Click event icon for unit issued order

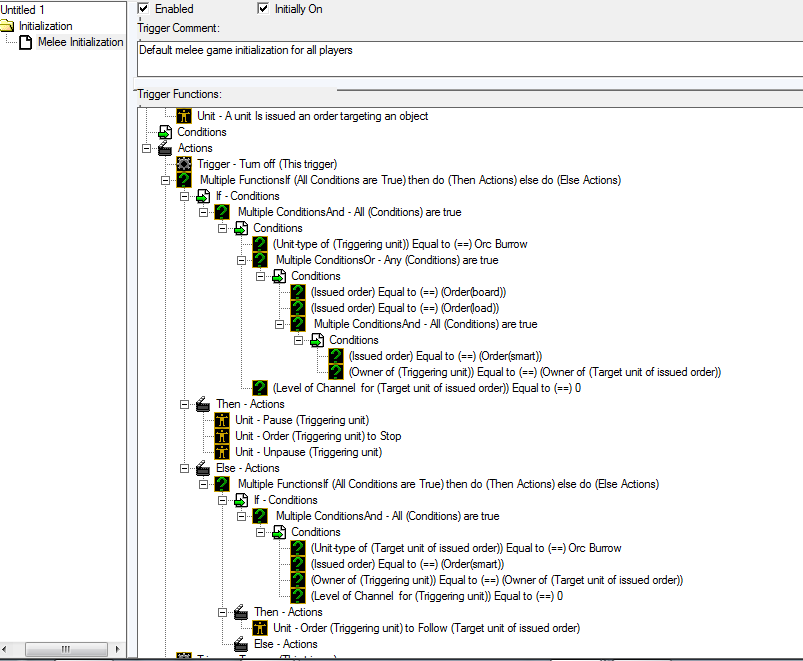click(184, 116)
